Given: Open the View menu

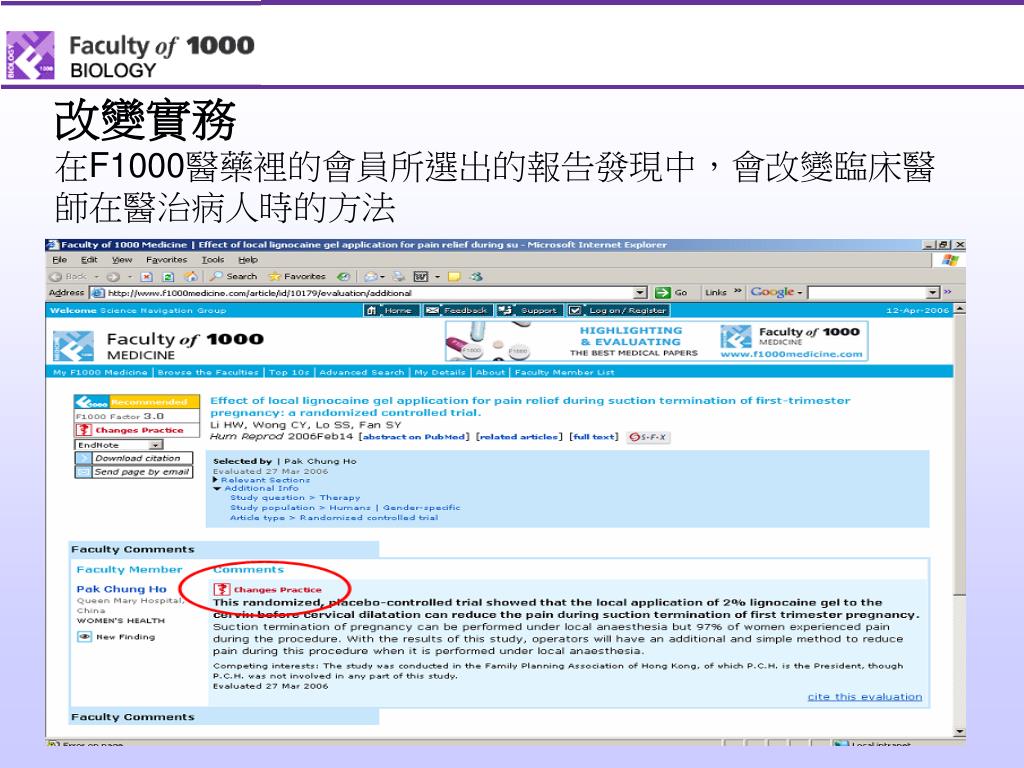Looking at the screenshot, I should click(x=122, y=260).
